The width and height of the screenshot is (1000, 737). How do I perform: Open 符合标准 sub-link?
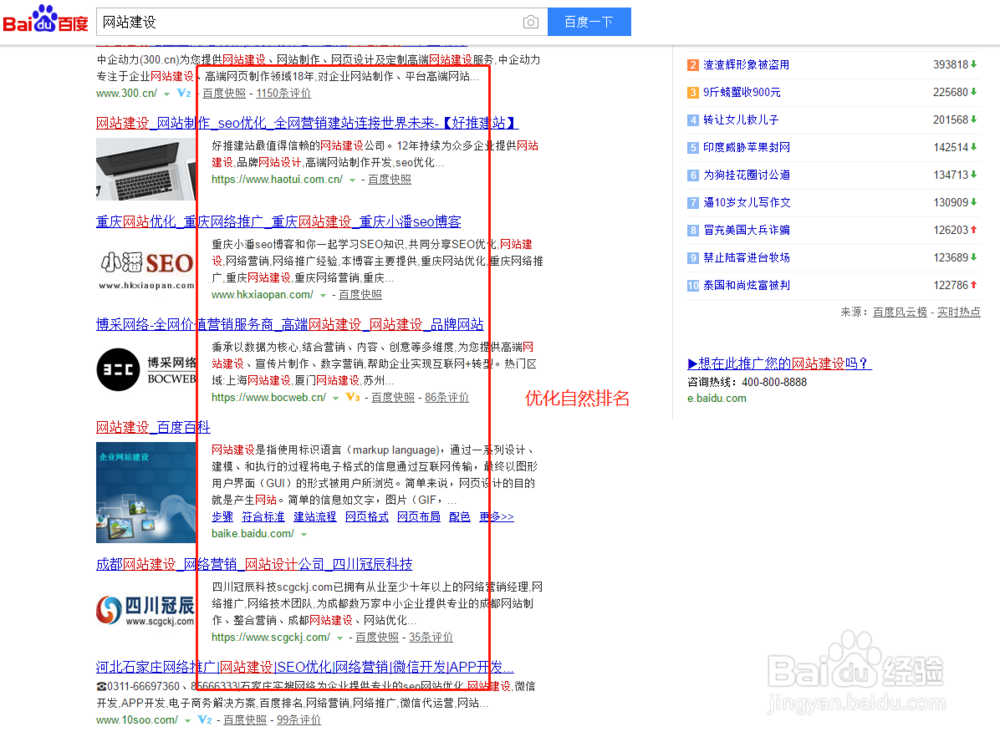click(x=263, y=516)
